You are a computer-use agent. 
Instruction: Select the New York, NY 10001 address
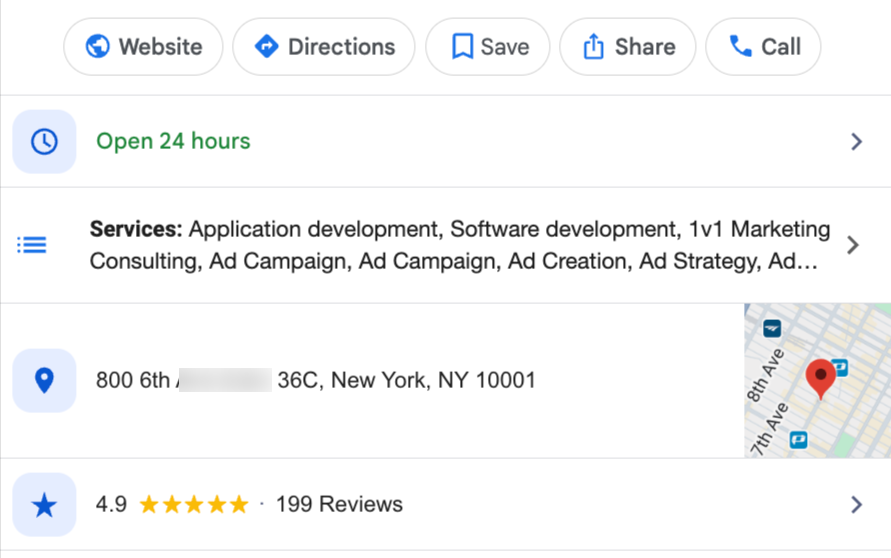[x=433, y=380]
